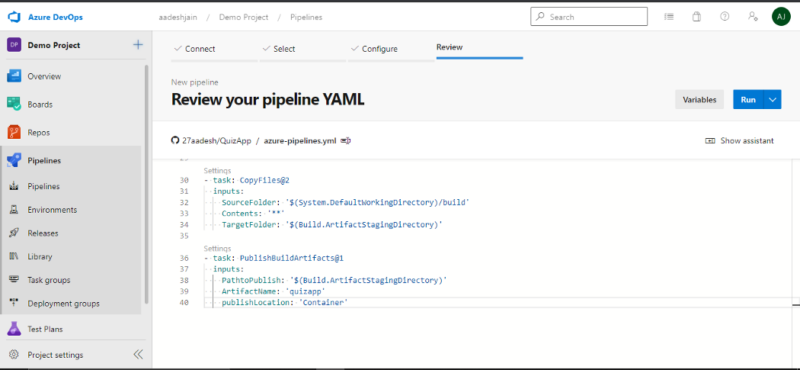
Task: Open Settings link above PublishBuildArtifacts task
Action: (x=217, y=249)
